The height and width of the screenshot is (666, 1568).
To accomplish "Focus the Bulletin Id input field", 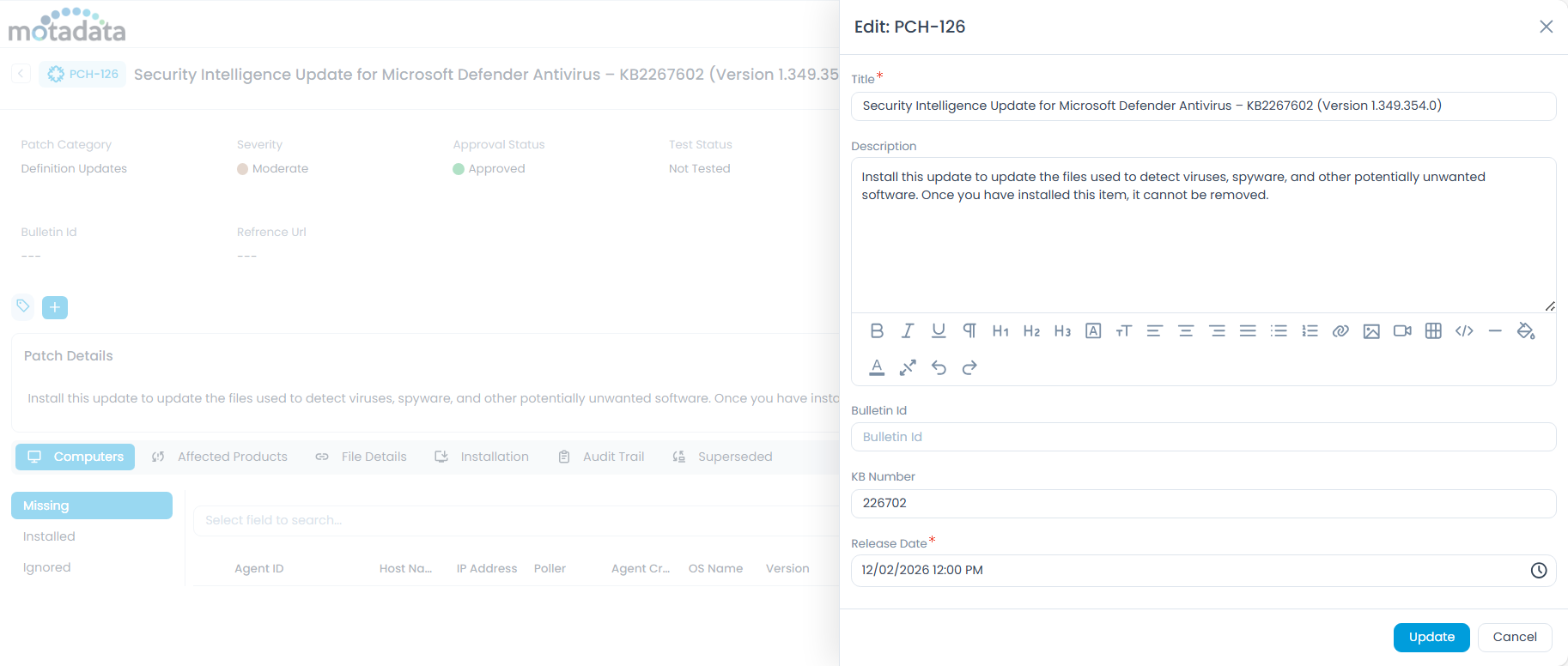I will click(1203, 437).
